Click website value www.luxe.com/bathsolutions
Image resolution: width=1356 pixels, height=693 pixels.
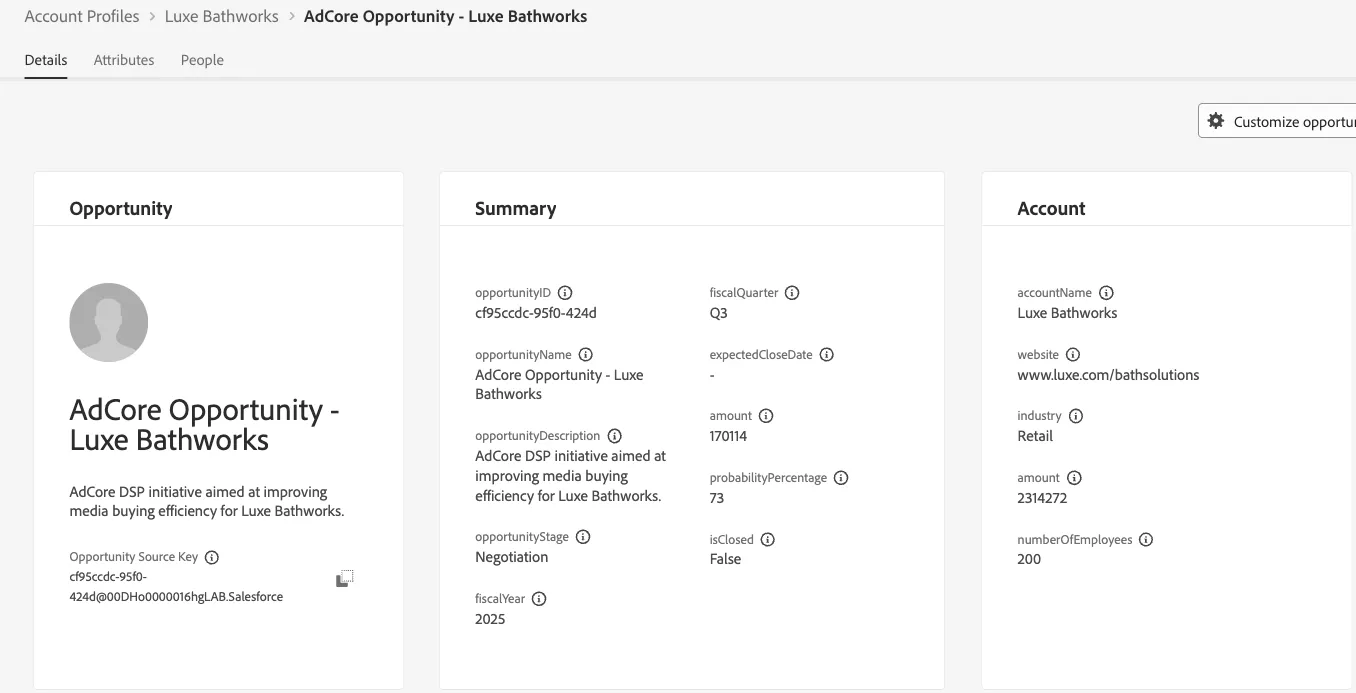(x=1108, y=375)
